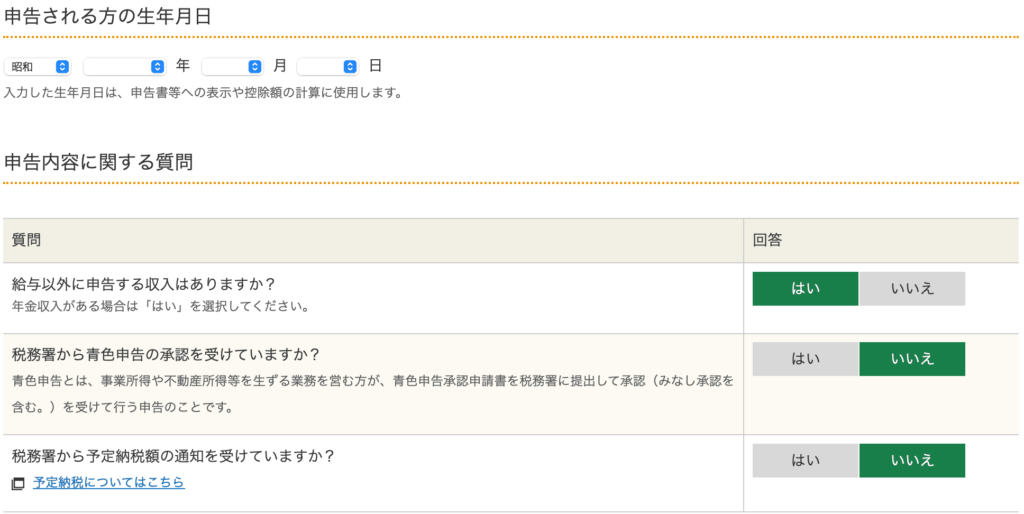Choose はい for 青色申告 approval question
1024x514 pixels.
pos(805,358)
